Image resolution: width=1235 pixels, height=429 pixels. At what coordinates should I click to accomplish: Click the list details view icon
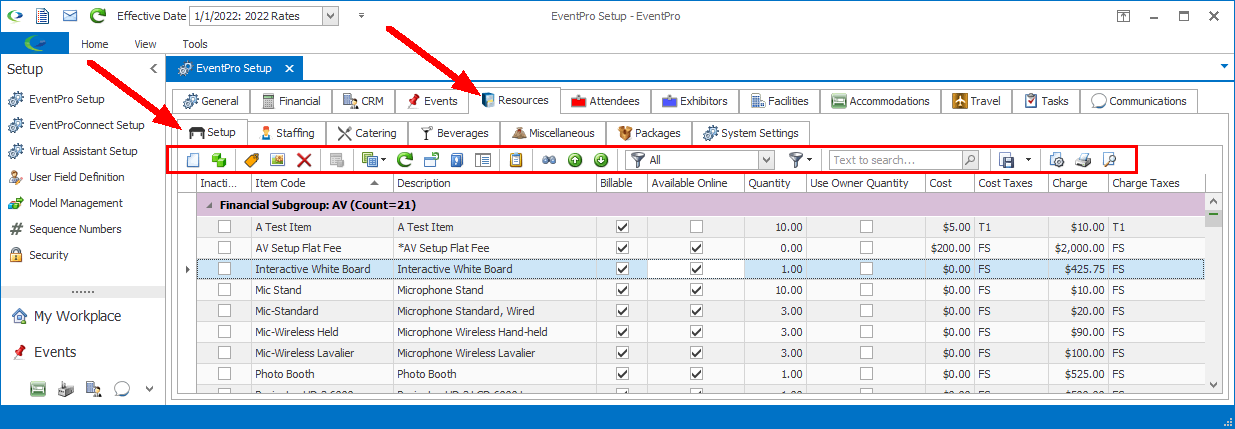point(483,160)
